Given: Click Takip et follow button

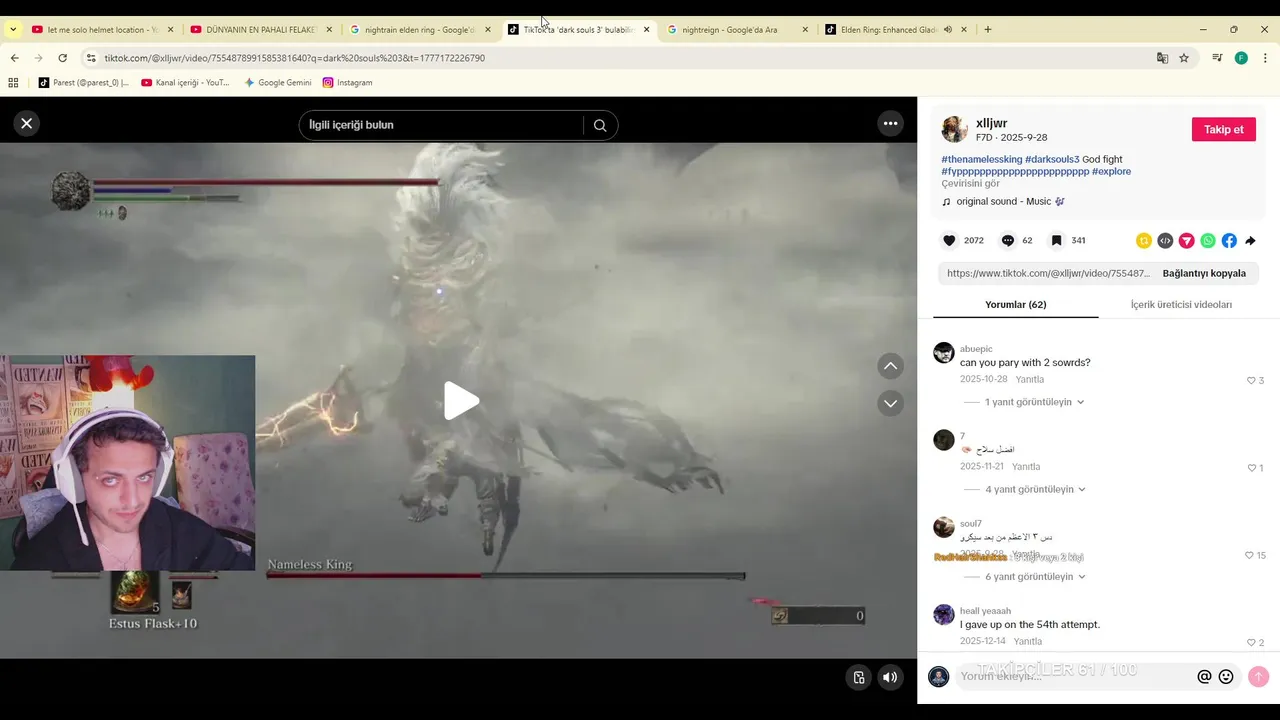Looking at the screenshot, I should [1223, 129].
